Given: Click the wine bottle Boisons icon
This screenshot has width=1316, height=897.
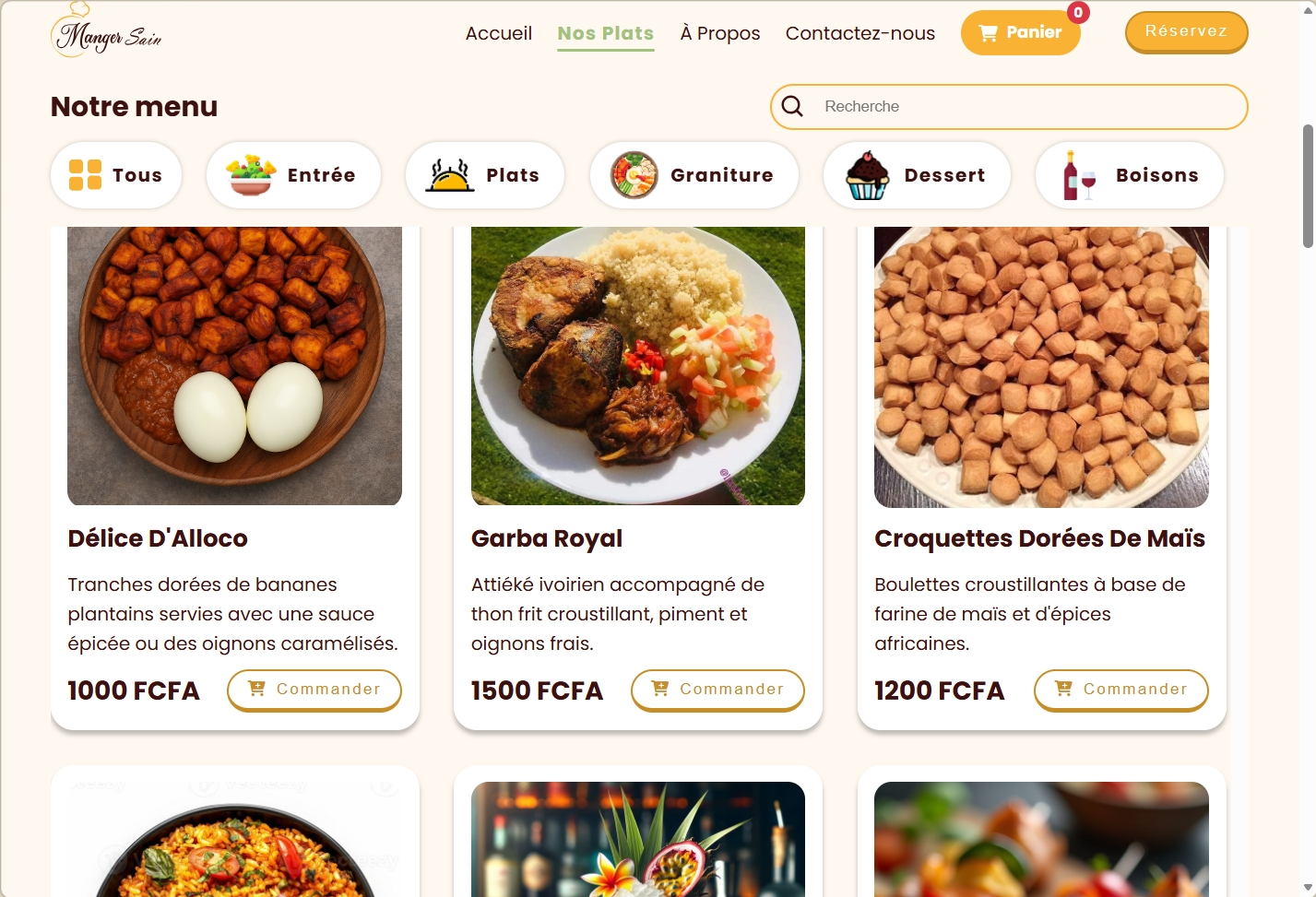Looking at the screenshot, I should click(x=1079, y=175).
